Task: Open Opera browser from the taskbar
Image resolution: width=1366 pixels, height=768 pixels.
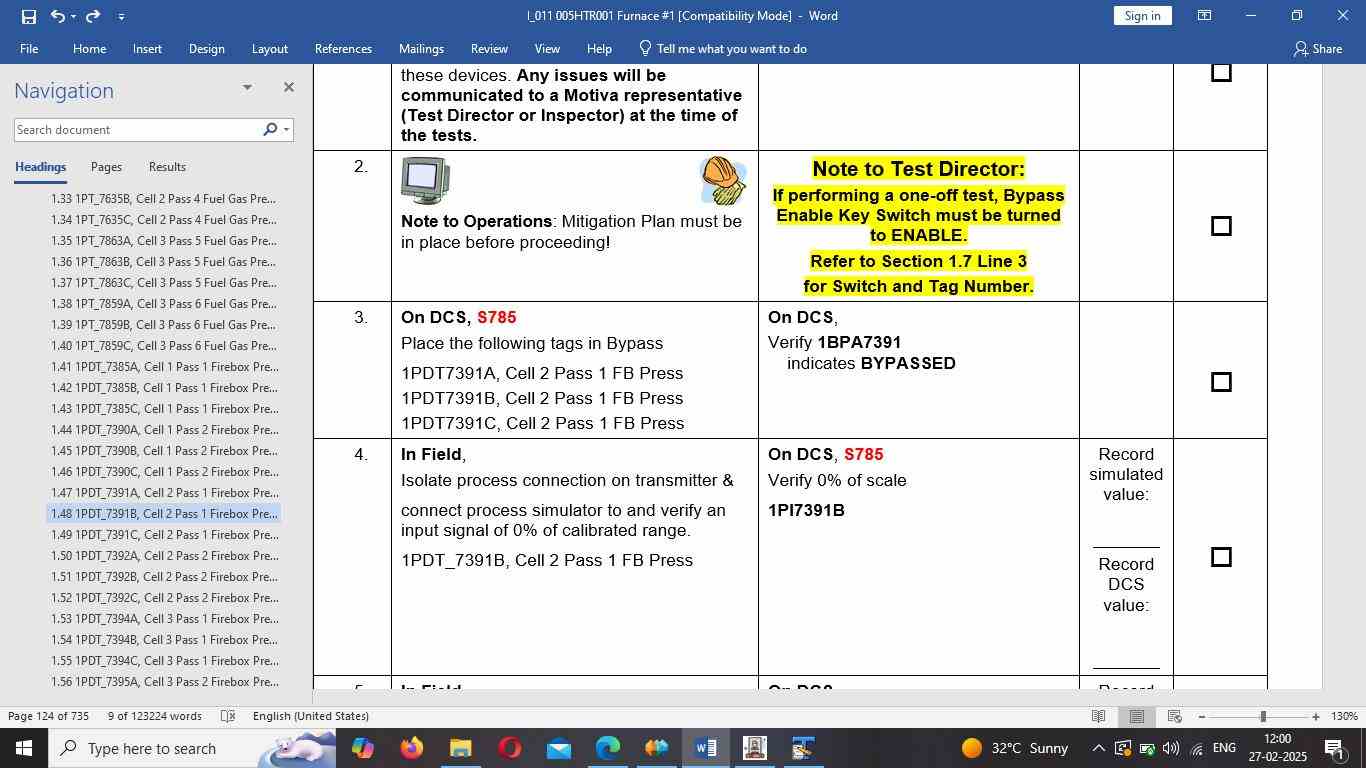Action: [x=509, y=748]
